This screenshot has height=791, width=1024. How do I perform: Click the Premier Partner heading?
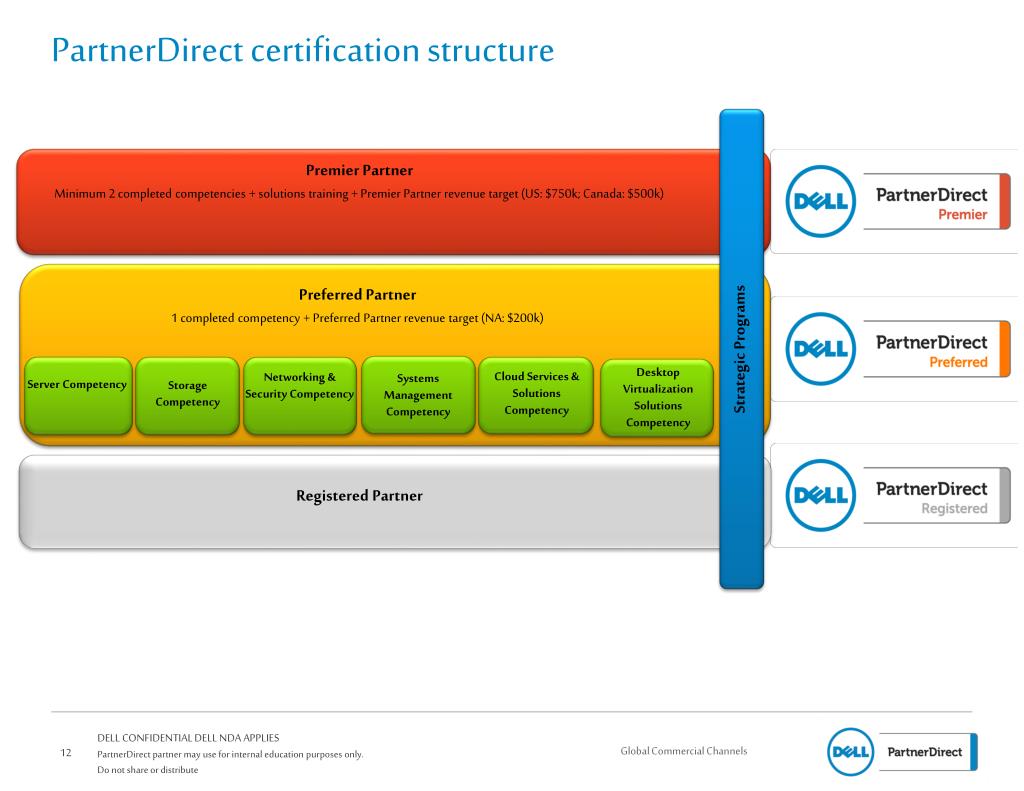point(359,170)
